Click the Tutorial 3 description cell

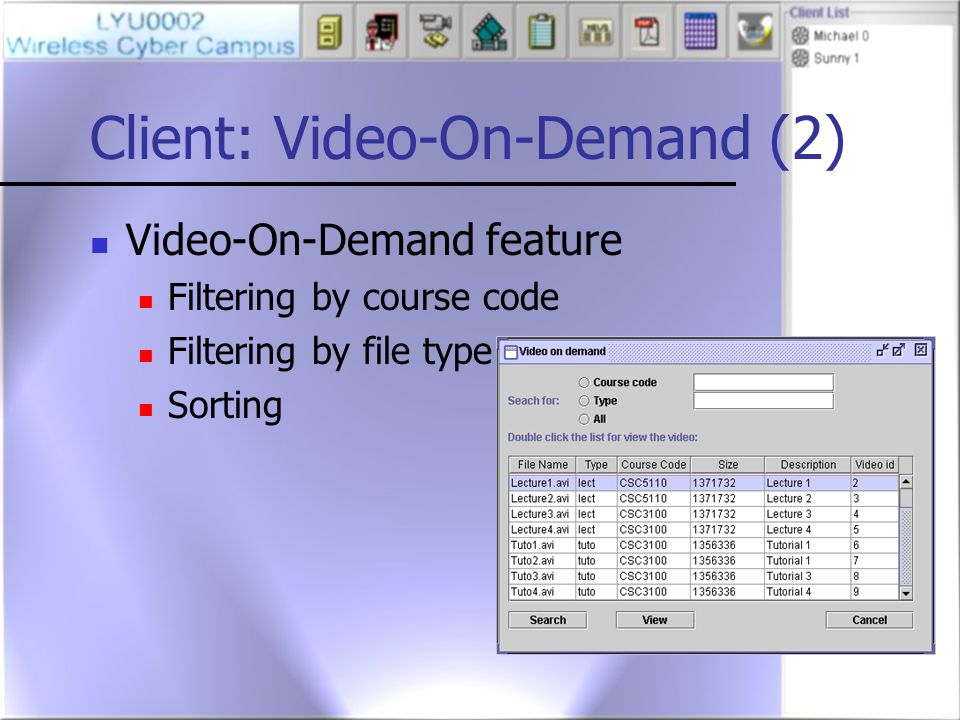click(808, 576)
